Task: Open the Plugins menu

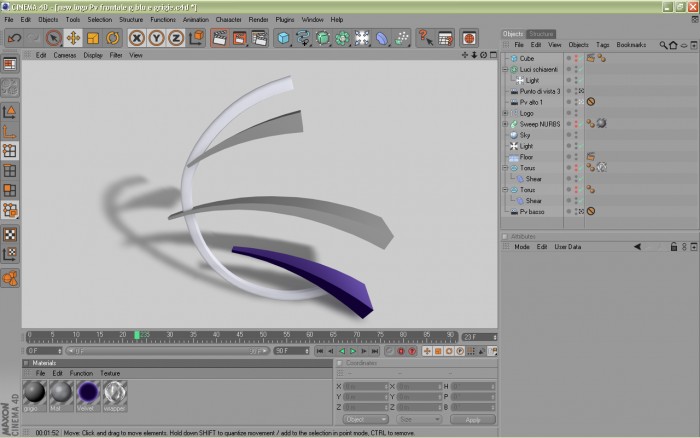Action: click(284, 20)
